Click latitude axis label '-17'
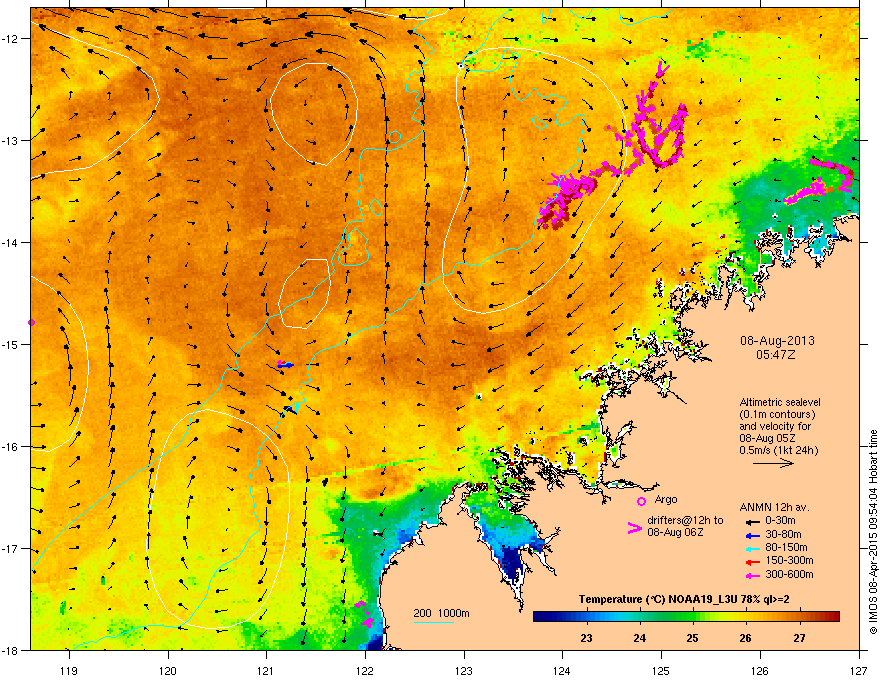Screen dimensions: 880x680 10,548
